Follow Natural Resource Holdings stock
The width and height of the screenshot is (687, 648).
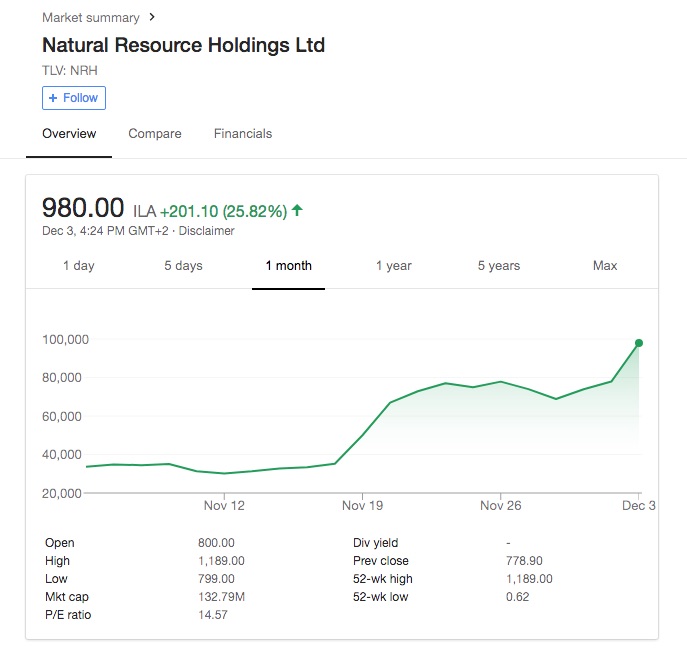[74, 98]
